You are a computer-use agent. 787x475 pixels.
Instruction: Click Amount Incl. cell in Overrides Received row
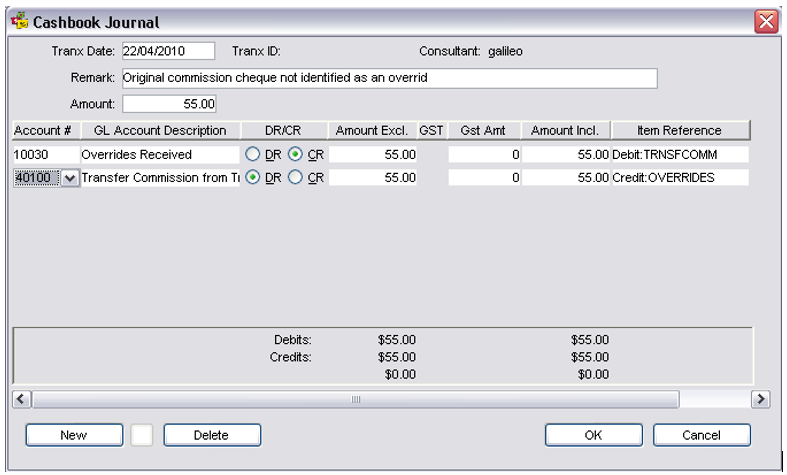point(566,155)
